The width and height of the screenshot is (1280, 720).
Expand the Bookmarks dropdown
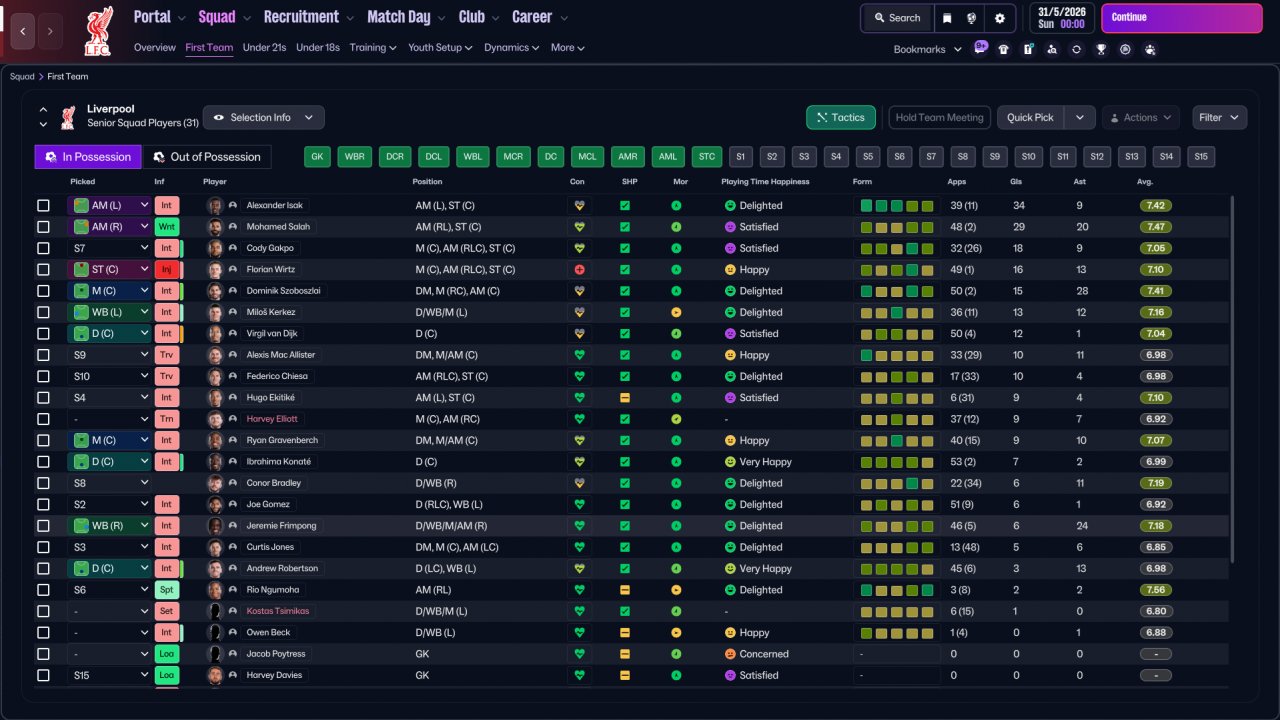point(927,49)
